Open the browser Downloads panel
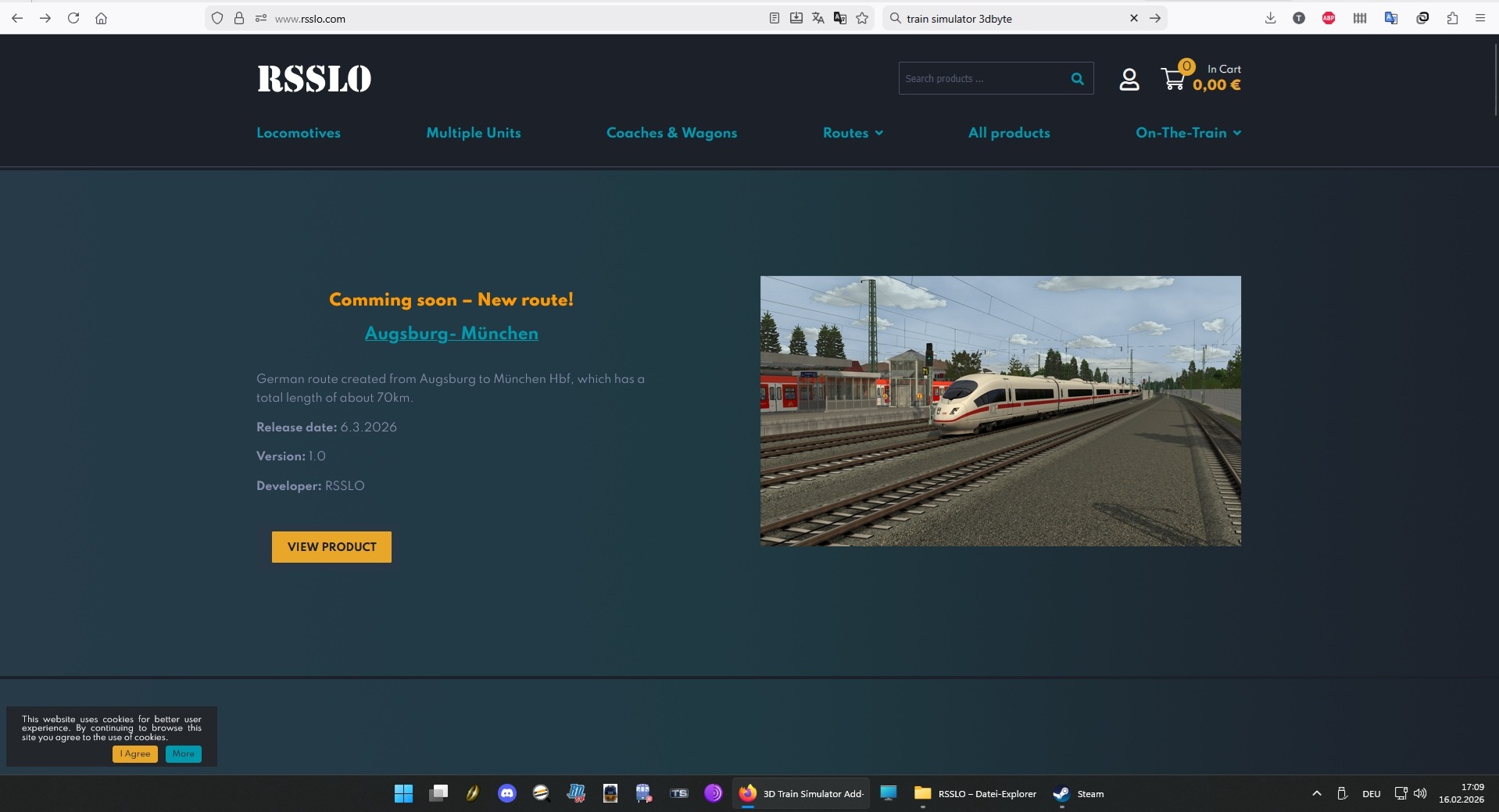The height and width of the screenshot is (812, 1499). [x=1270, y=18]
